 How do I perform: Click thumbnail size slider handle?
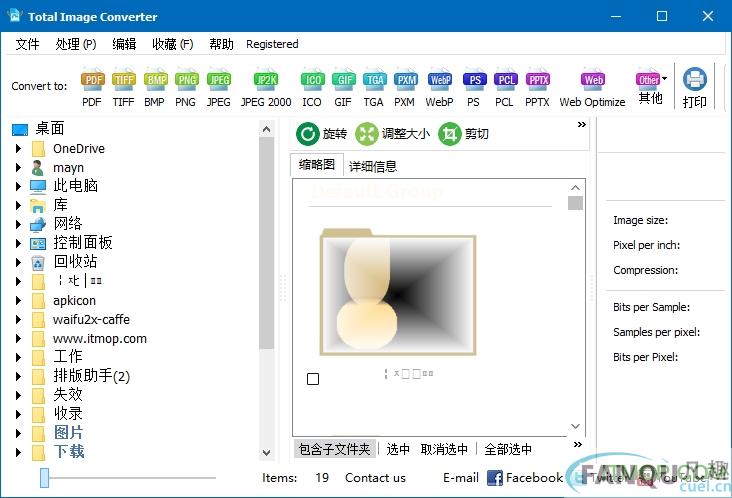pyautogui.click(x=44, y=478)
